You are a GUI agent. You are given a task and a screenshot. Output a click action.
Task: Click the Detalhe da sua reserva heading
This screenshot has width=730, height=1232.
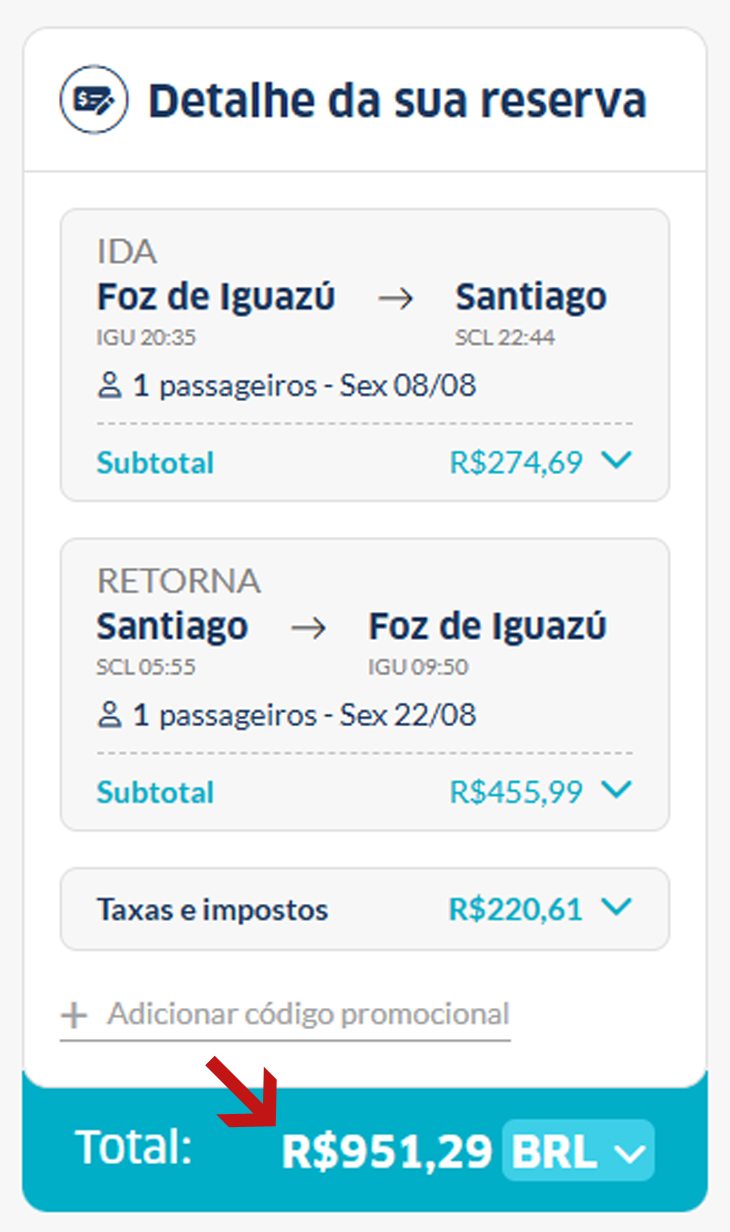click(397, 101)
